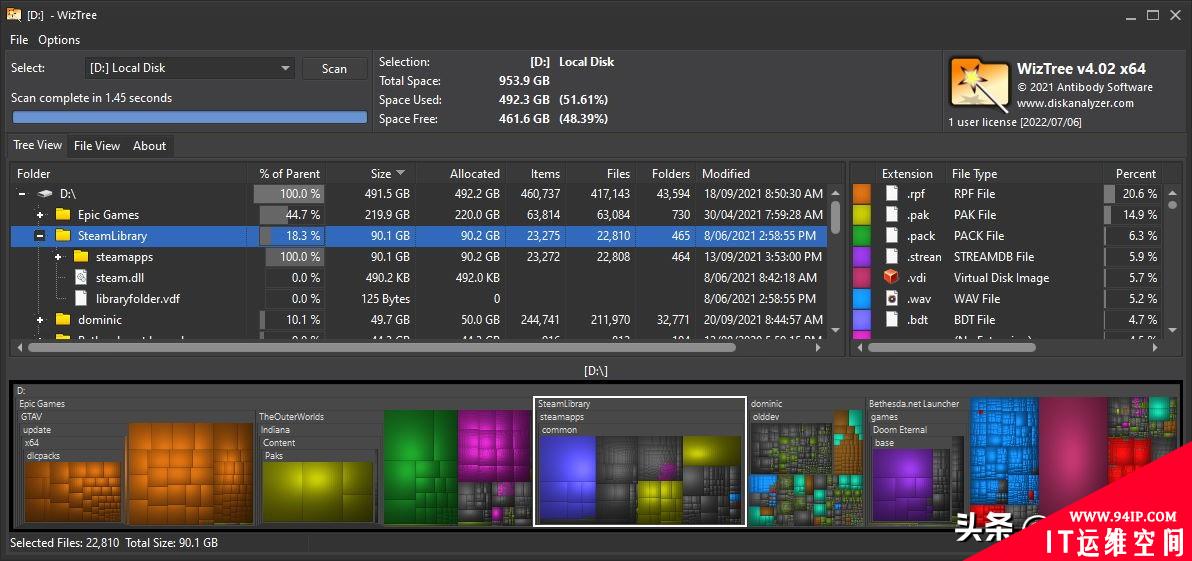Click the Folder column header

tap(128, 174)
